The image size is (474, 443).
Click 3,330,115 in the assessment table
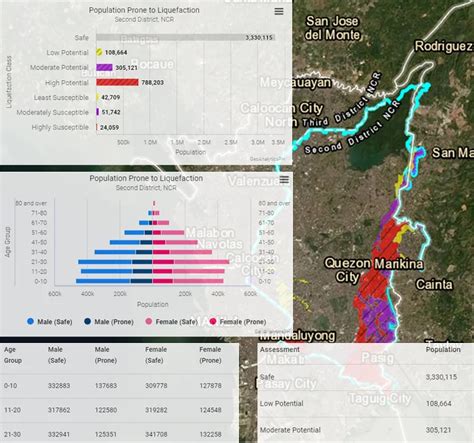tap(441, 377)
